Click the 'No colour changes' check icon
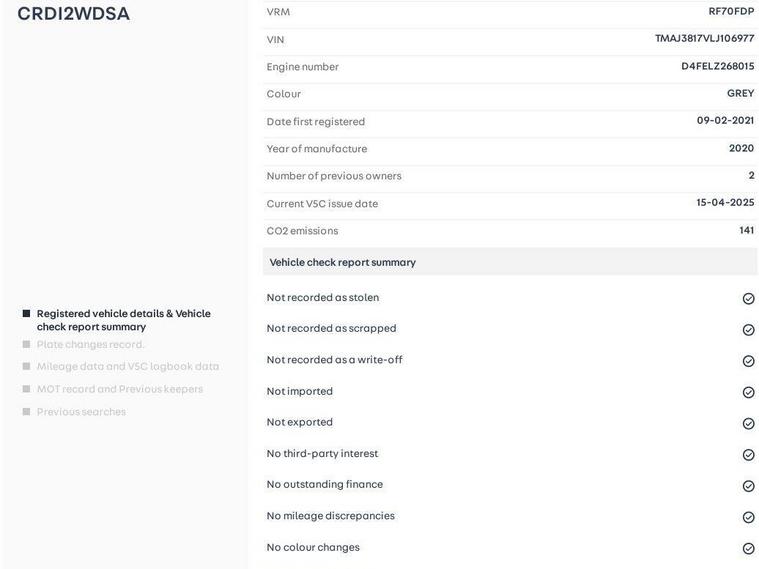The height and width of the screenshot is (569, 759). pyautogui.click(x=748, y=548)
